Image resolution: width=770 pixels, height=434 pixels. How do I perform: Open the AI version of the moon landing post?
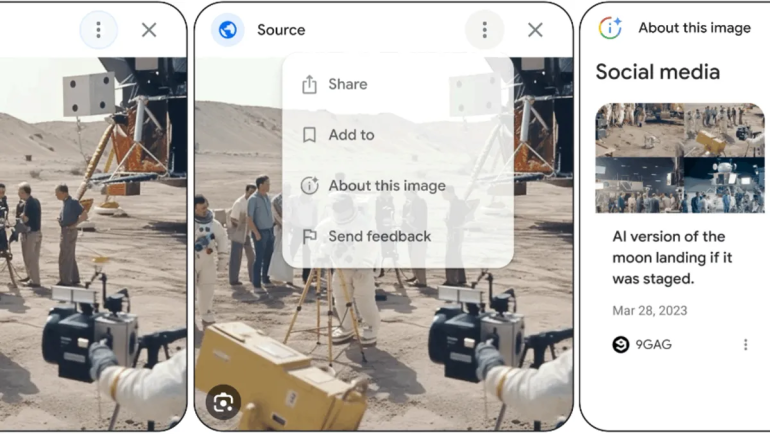pyautogui.click(x=672, y=258)
